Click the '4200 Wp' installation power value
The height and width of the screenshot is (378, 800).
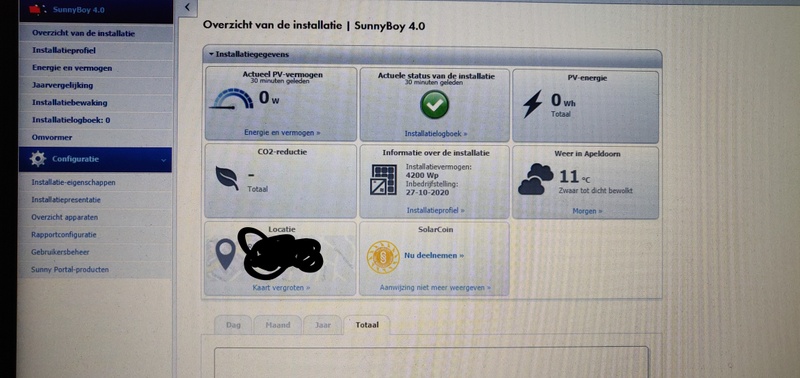421,175
